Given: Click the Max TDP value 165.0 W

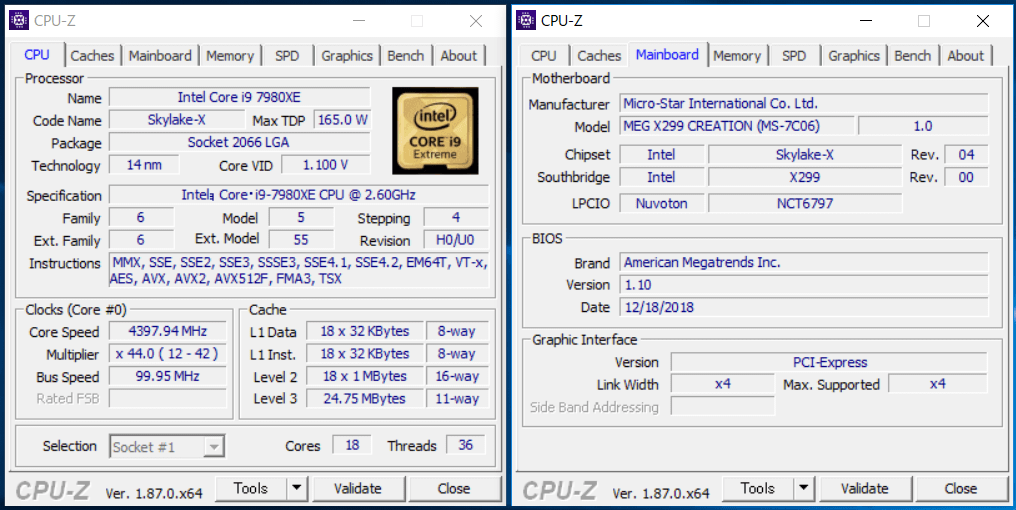Looking at the screenshot, I should coord(342,120).
